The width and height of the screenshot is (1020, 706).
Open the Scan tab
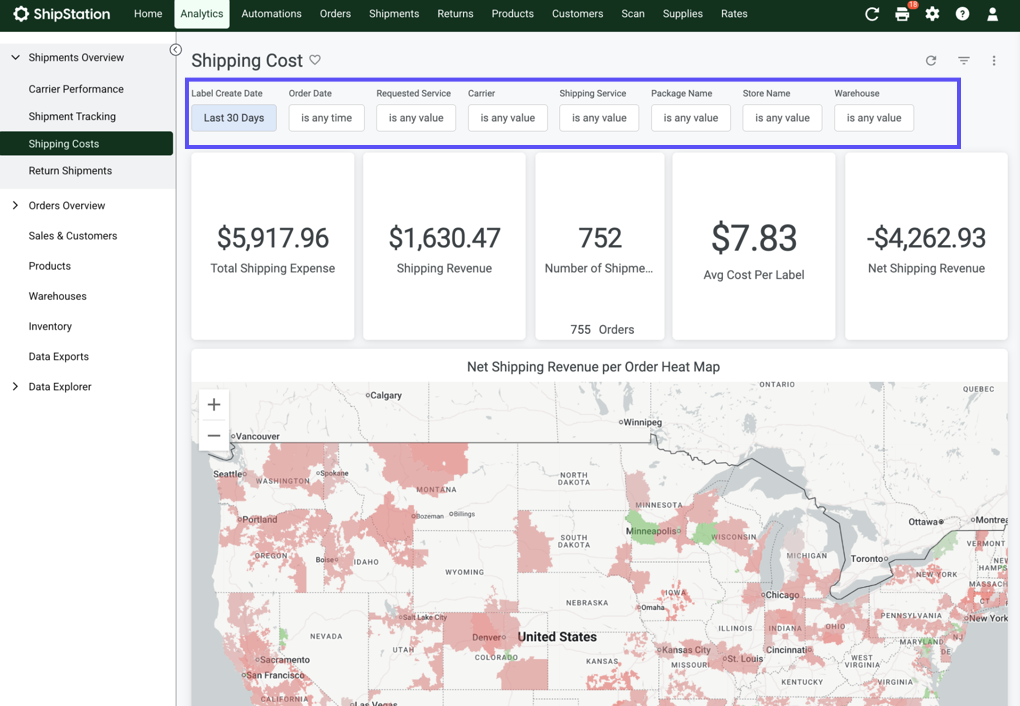(x=633, y=14)
